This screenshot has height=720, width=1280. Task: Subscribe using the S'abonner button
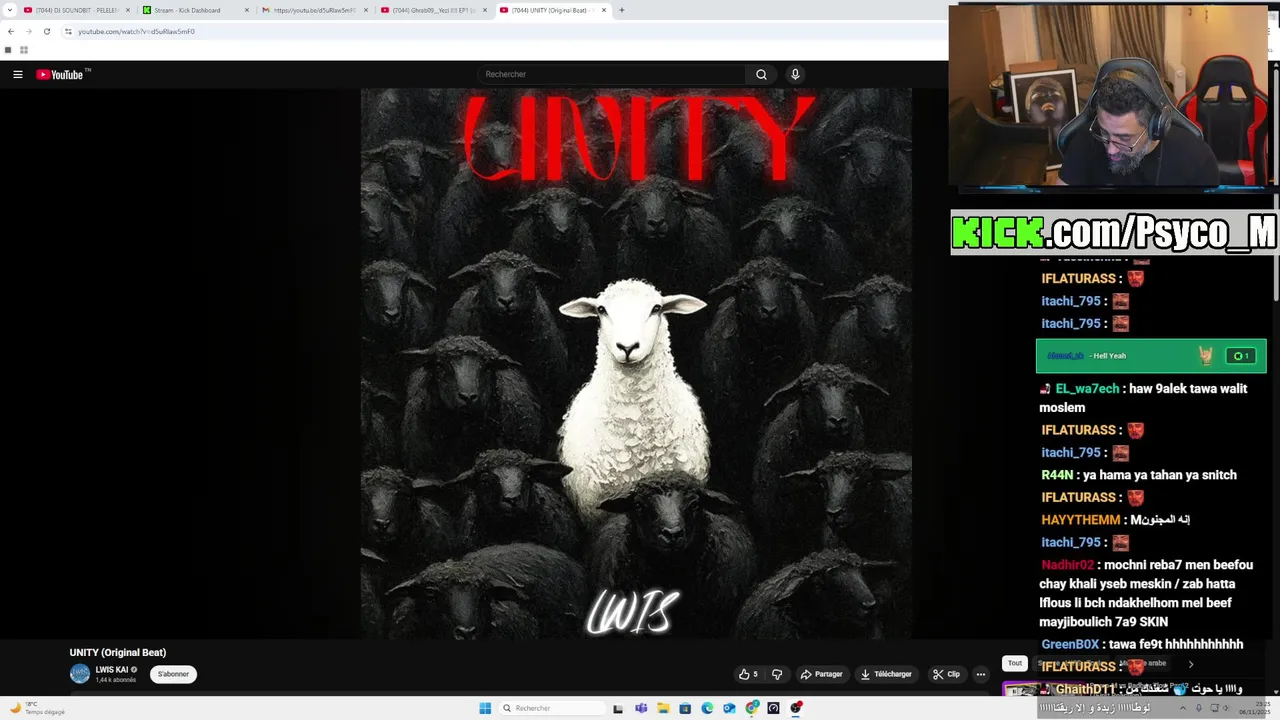coord(173,674)
